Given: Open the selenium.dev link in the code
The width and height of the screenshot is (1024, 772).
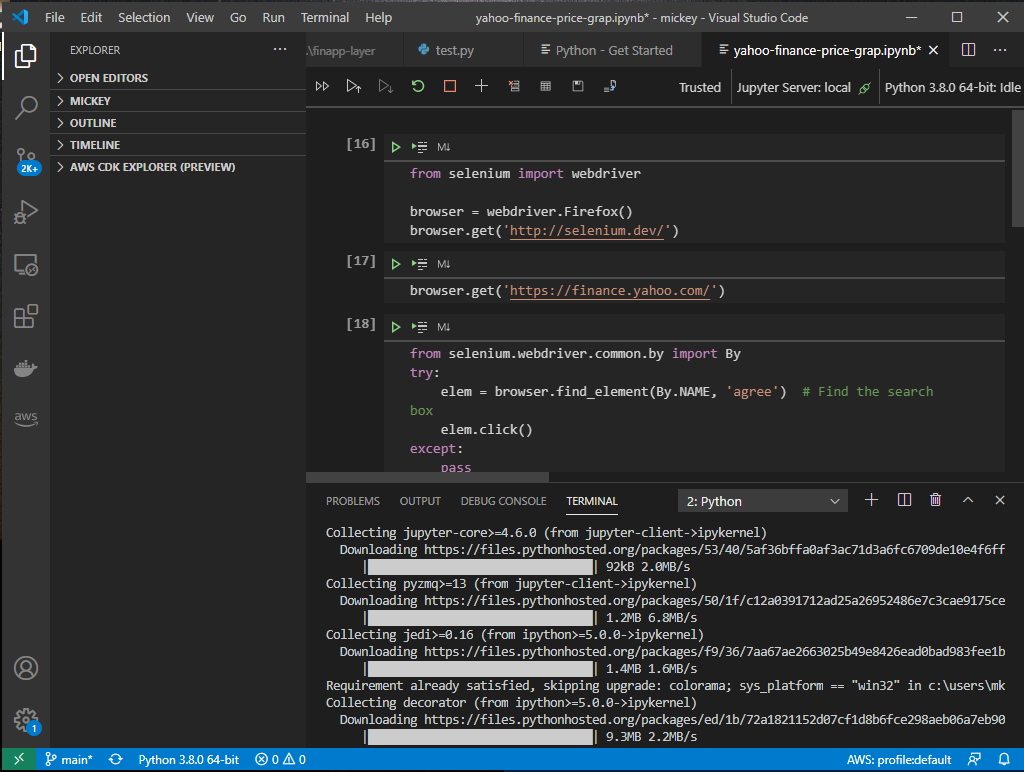Looking at the screenshot, I should coord(586,230).
